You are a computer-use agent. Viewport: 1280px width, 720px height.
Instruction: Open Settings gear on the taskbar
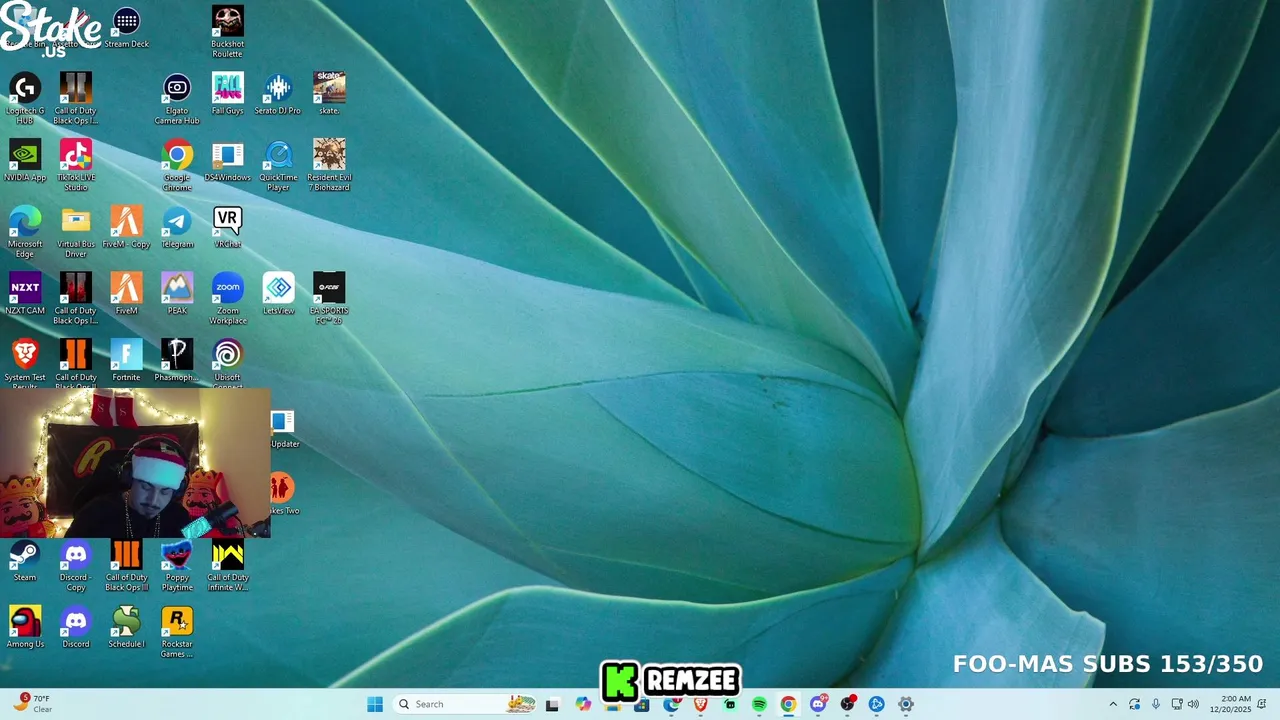[x=906, y=704]
